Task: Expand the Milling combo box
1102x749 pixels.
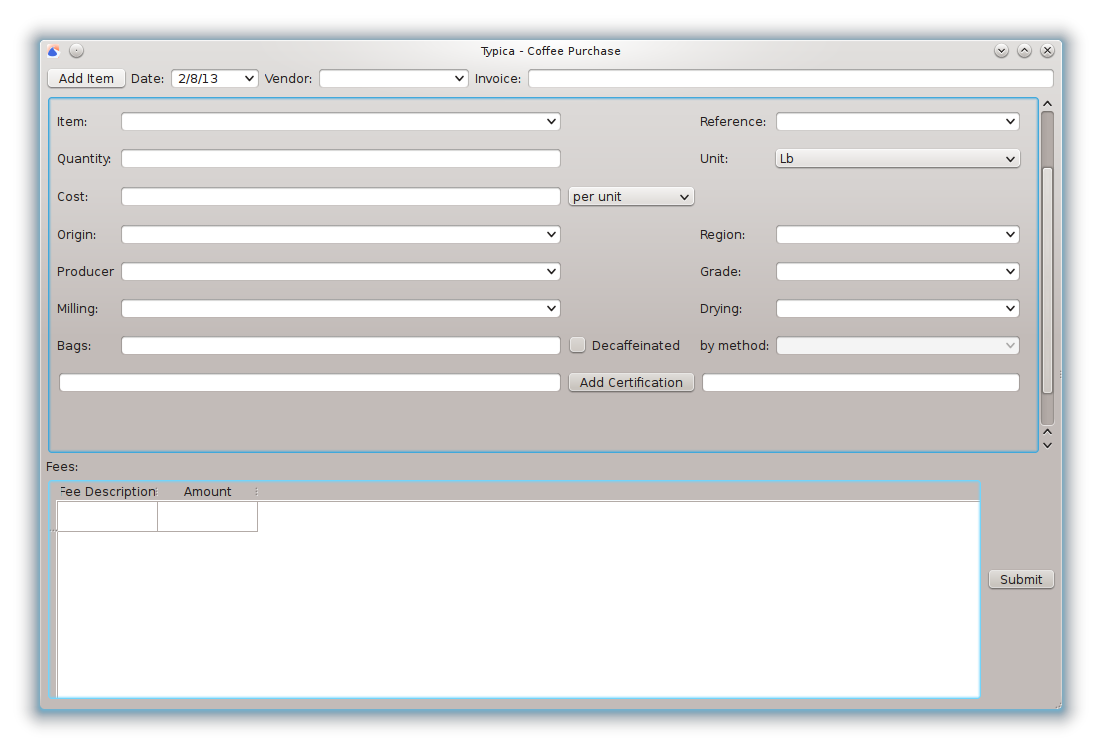Action: (341, 308)
